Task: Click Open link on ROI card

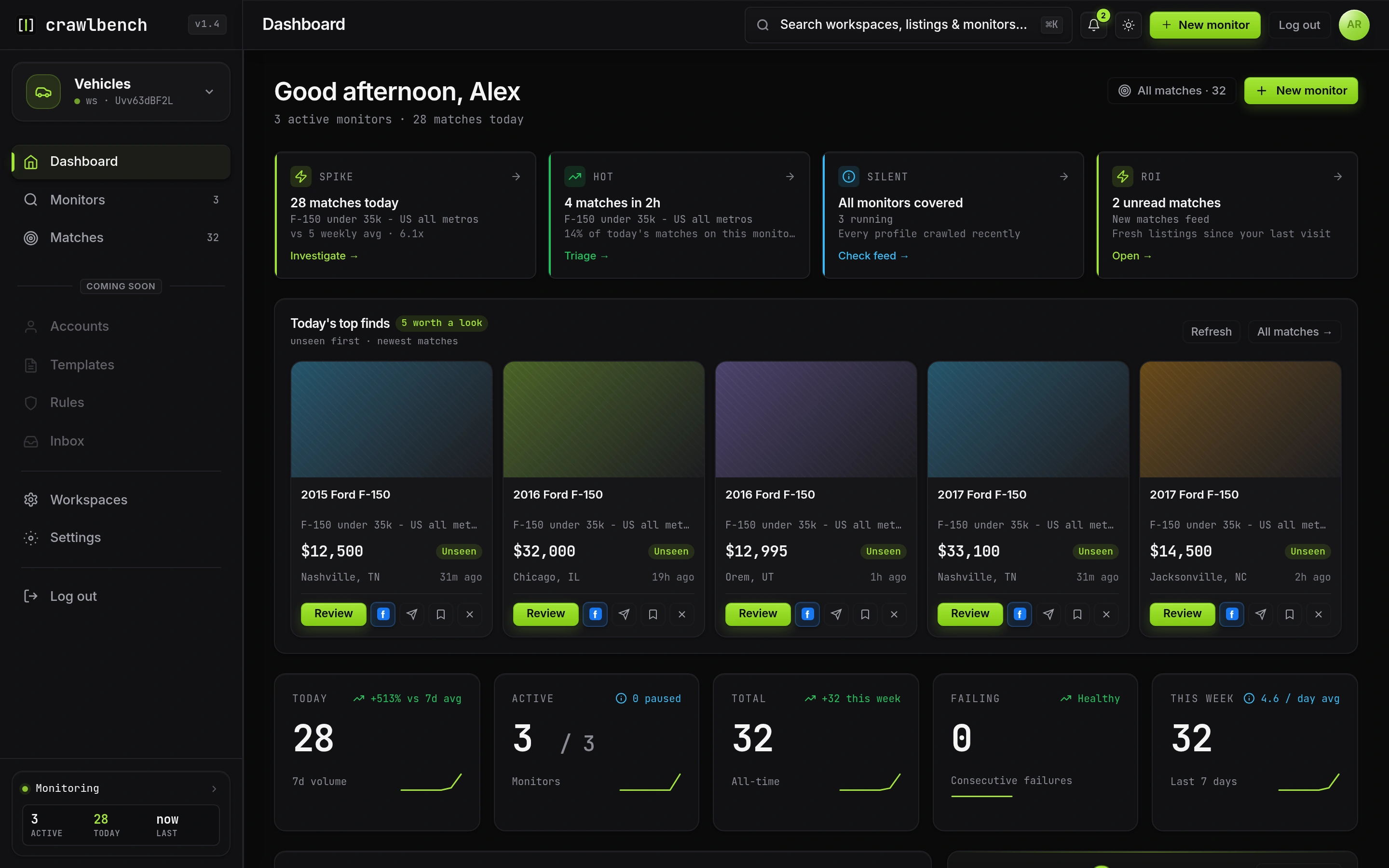Action: (x=1132, y=256)
